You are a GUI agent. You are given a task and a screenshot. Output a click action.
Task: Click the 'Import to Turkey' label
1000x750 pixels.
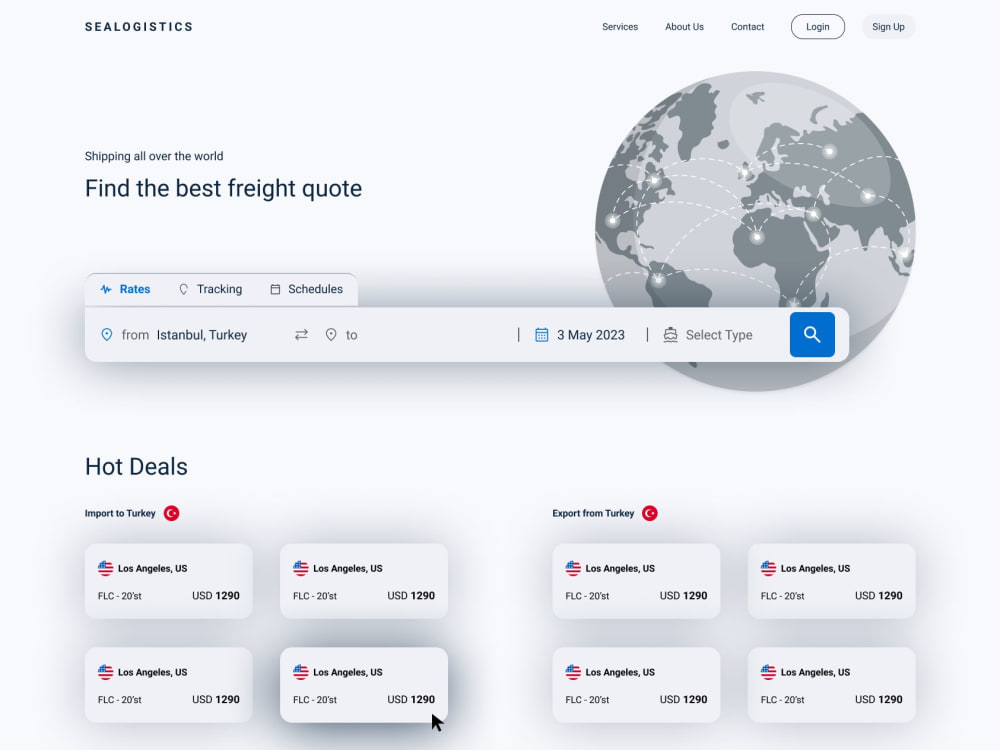pyautogui.click(x=120, y=513)
